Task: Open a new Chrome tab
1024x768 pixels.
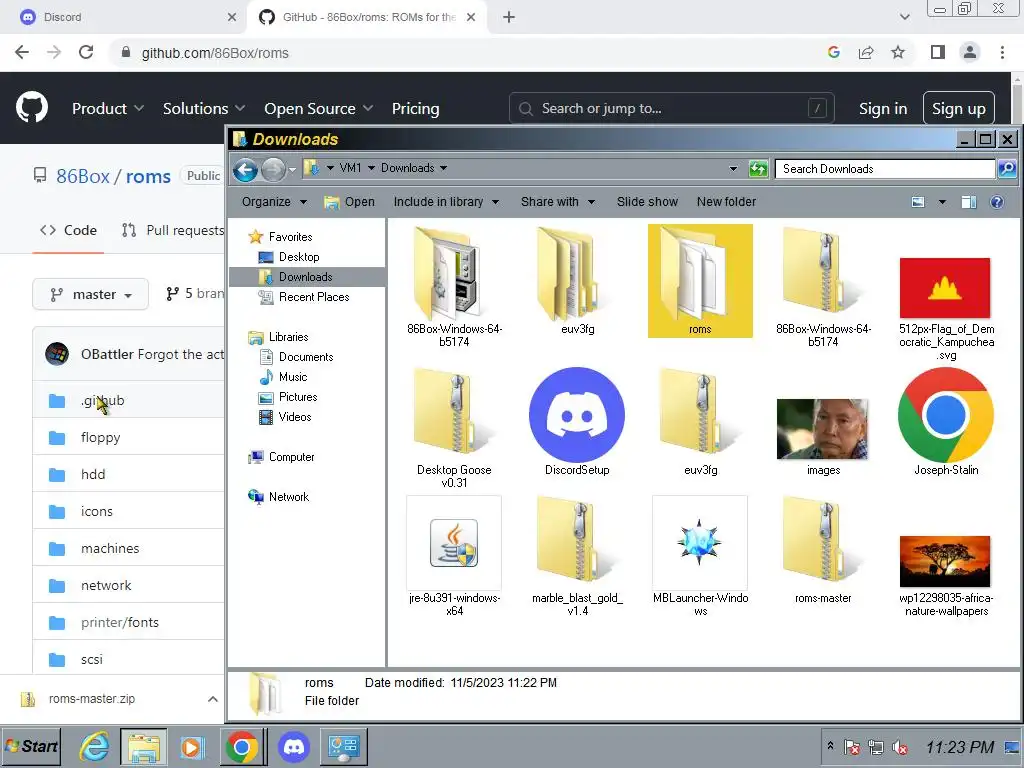Action: coord(509,17)
